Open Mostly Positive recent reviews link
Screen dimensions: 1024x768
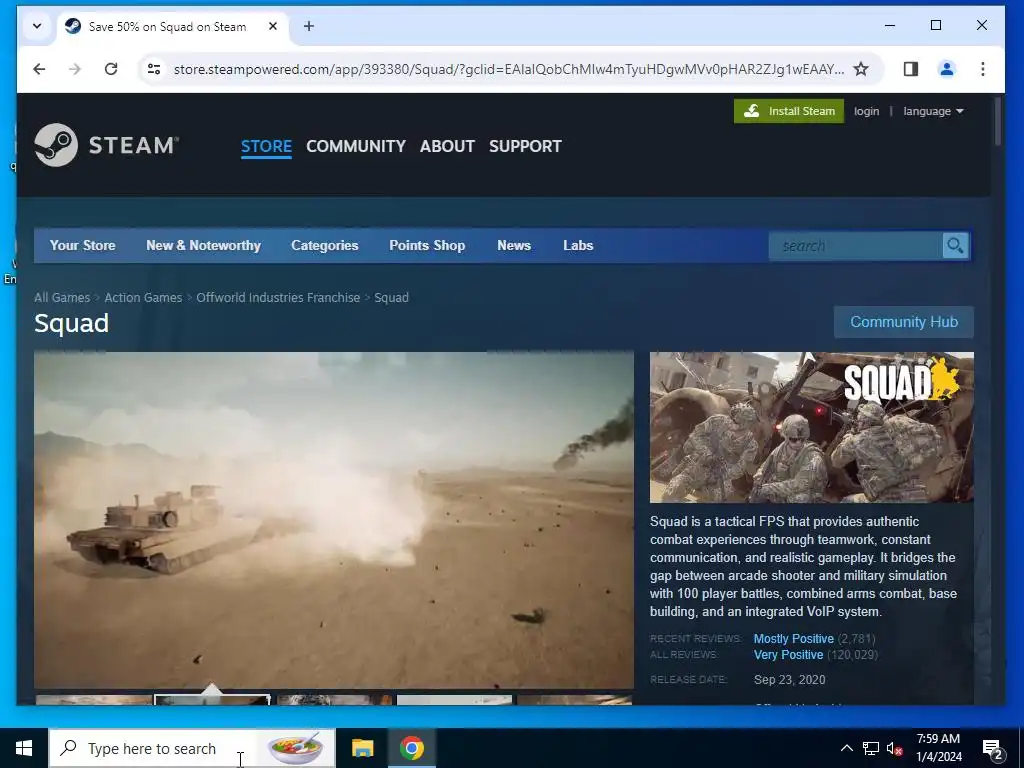(793, 639)
